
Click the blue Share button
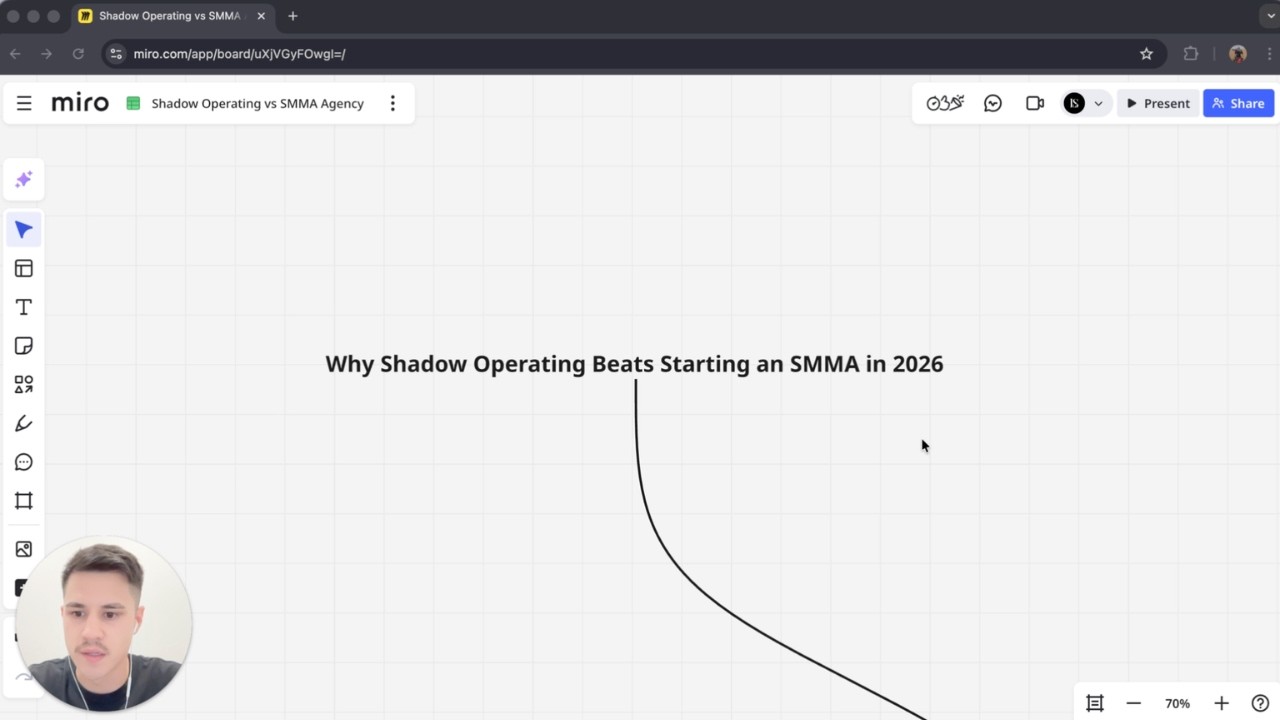point(1238,103)
